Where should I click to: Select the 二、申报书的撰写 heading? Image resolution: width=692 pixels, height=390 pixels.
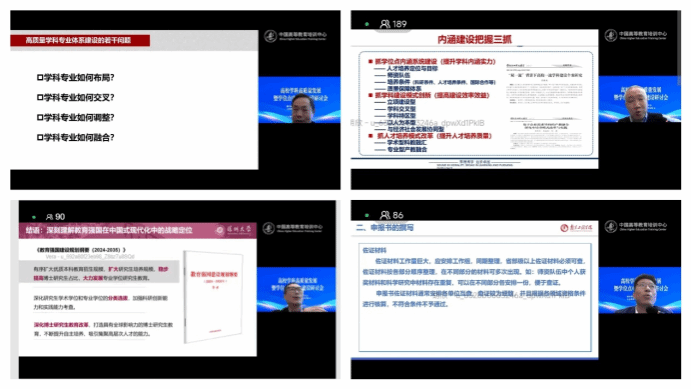tap(385, 228)
